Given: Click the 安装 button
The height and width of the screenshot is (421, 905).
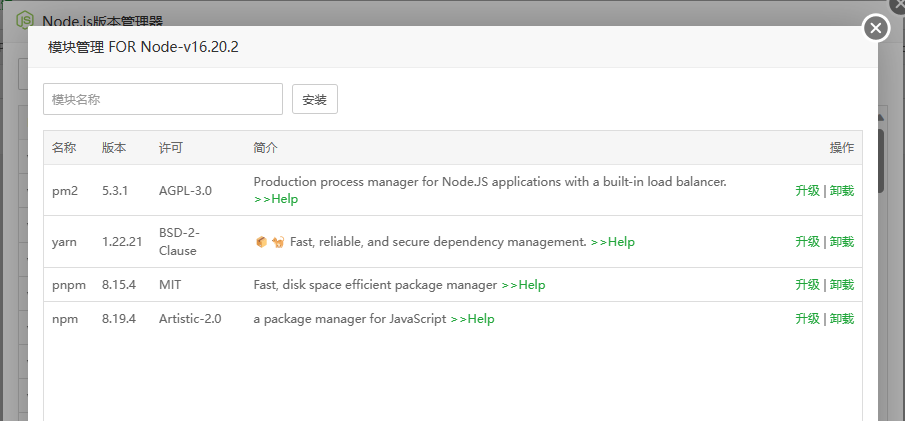Looking at the screenshot, I should click(x=315, y=99).
